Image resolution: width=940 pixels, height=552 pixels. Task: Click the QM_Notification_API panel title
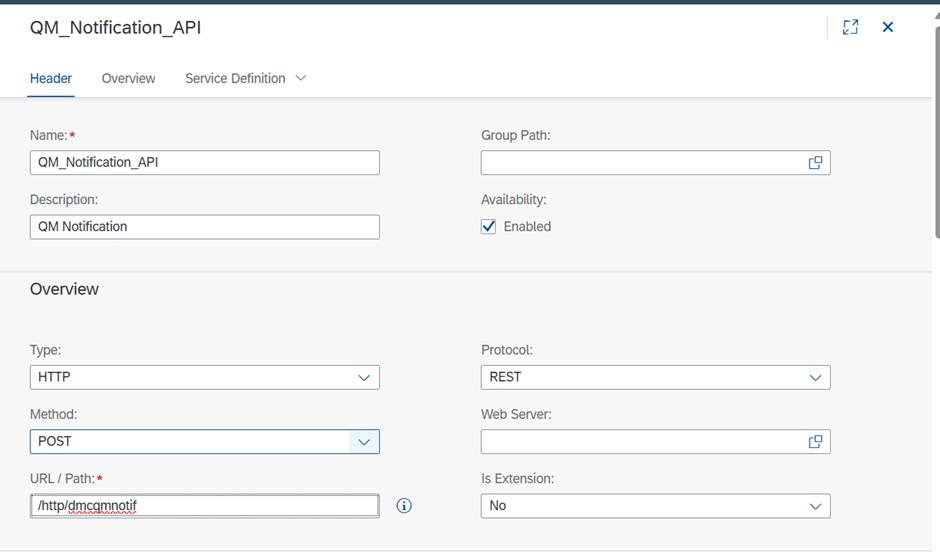tap(116, 28)
